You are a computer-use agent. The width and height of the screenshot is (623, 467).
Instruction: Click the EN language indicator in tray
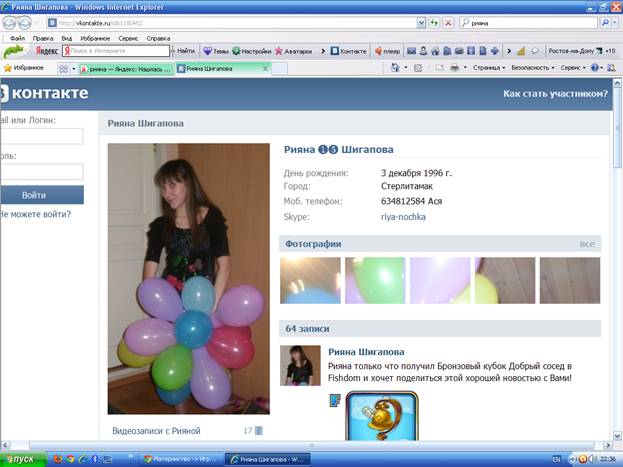pyautogui.click(x=556, y=459)
